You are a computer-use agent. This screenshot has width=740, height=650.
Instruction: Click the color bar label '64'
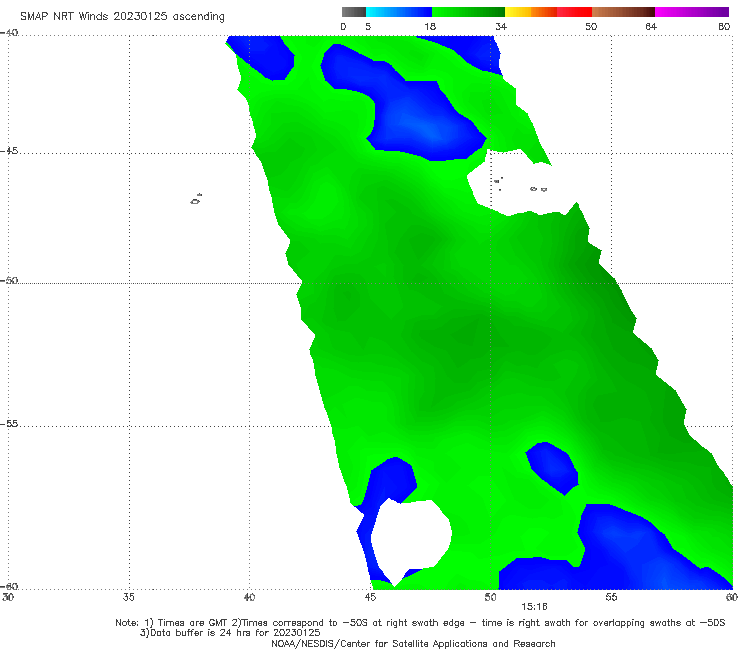(x=651, y=26)
